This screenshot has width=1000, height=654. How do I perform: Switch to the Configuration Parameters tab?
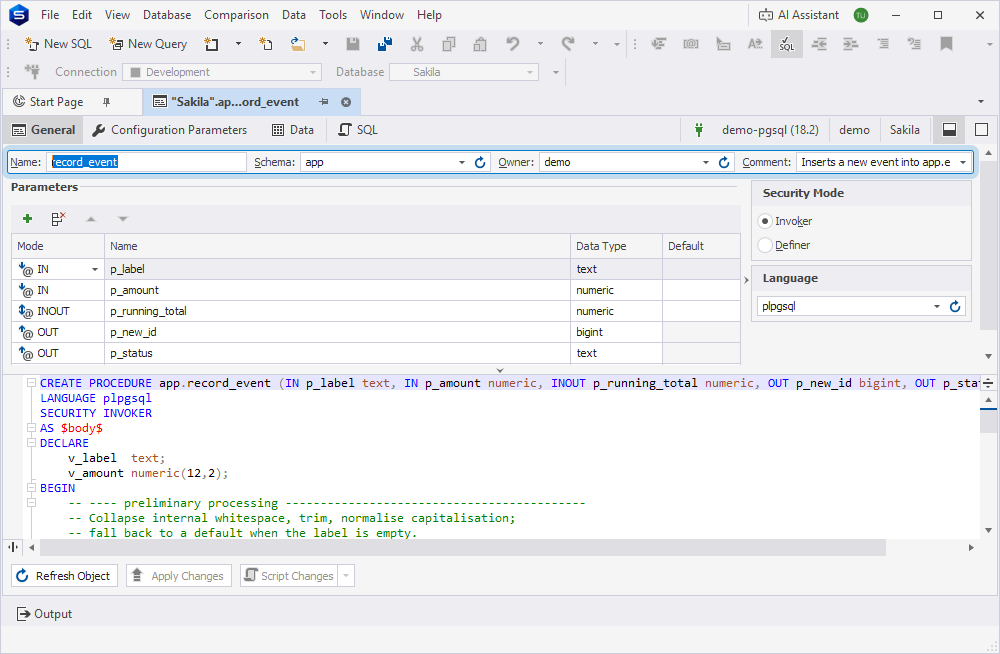tap(170, 130)
